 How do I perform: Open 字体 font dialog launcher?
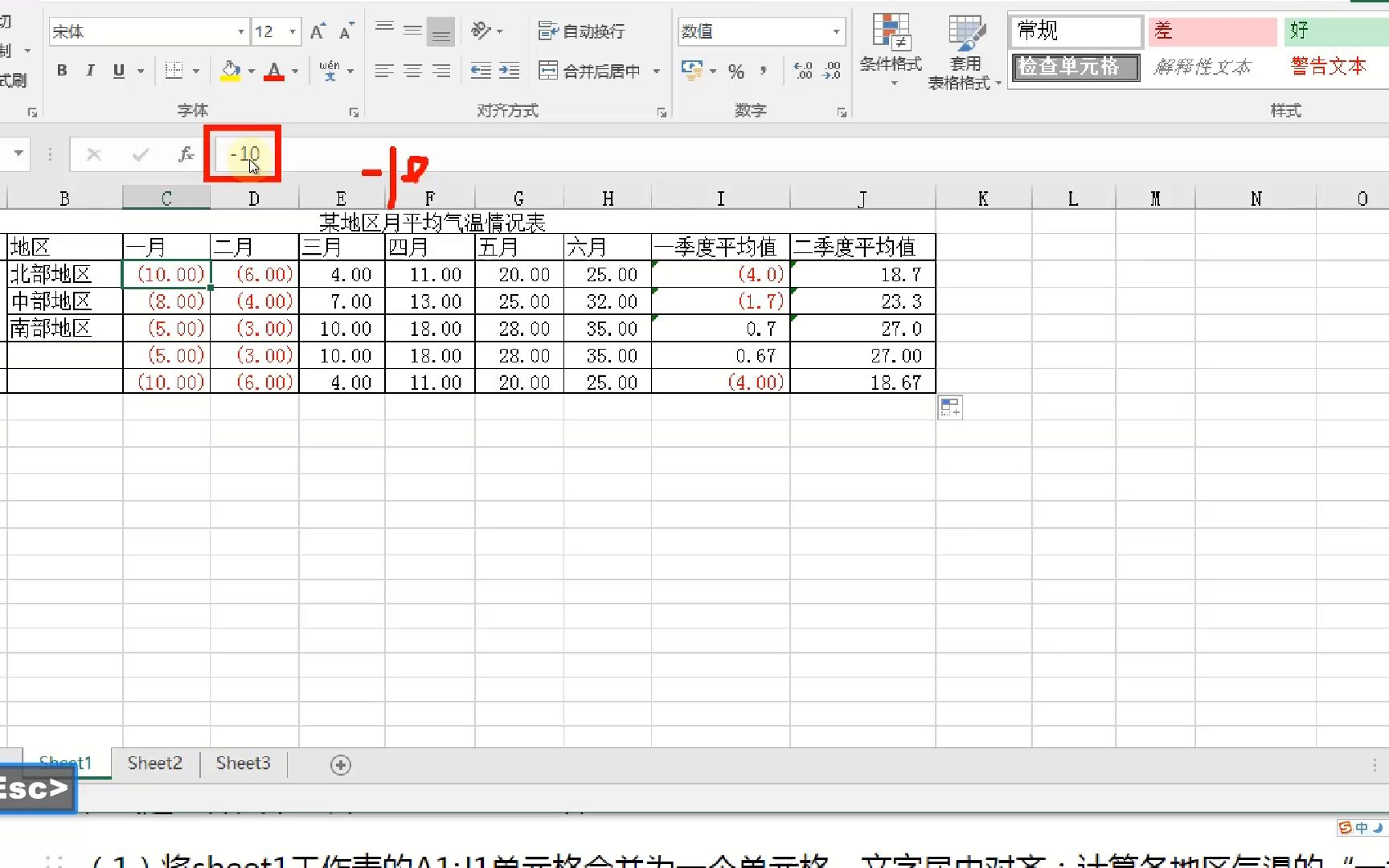354,113
